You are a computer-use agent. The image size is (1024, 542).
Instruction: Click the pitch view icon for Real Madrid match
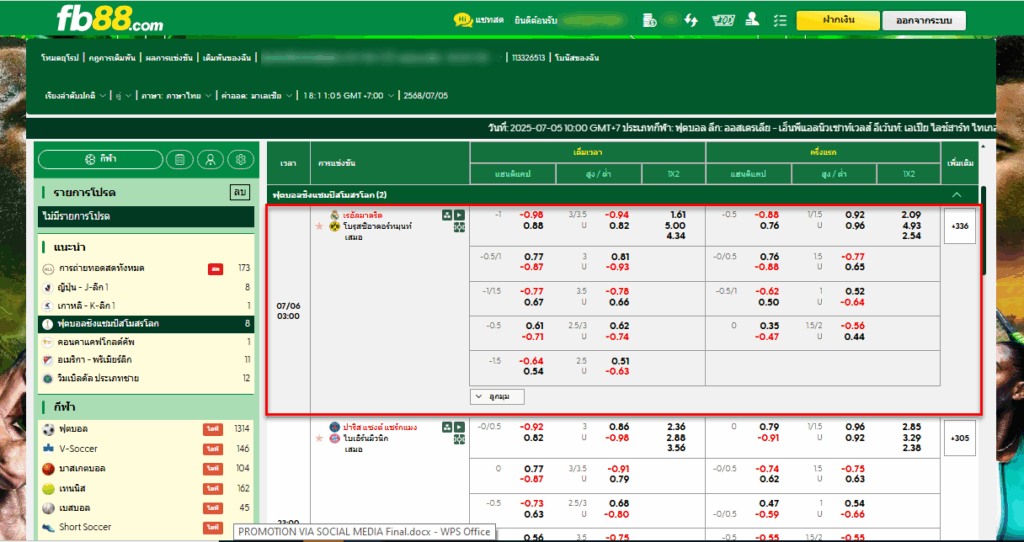[459, 227]
